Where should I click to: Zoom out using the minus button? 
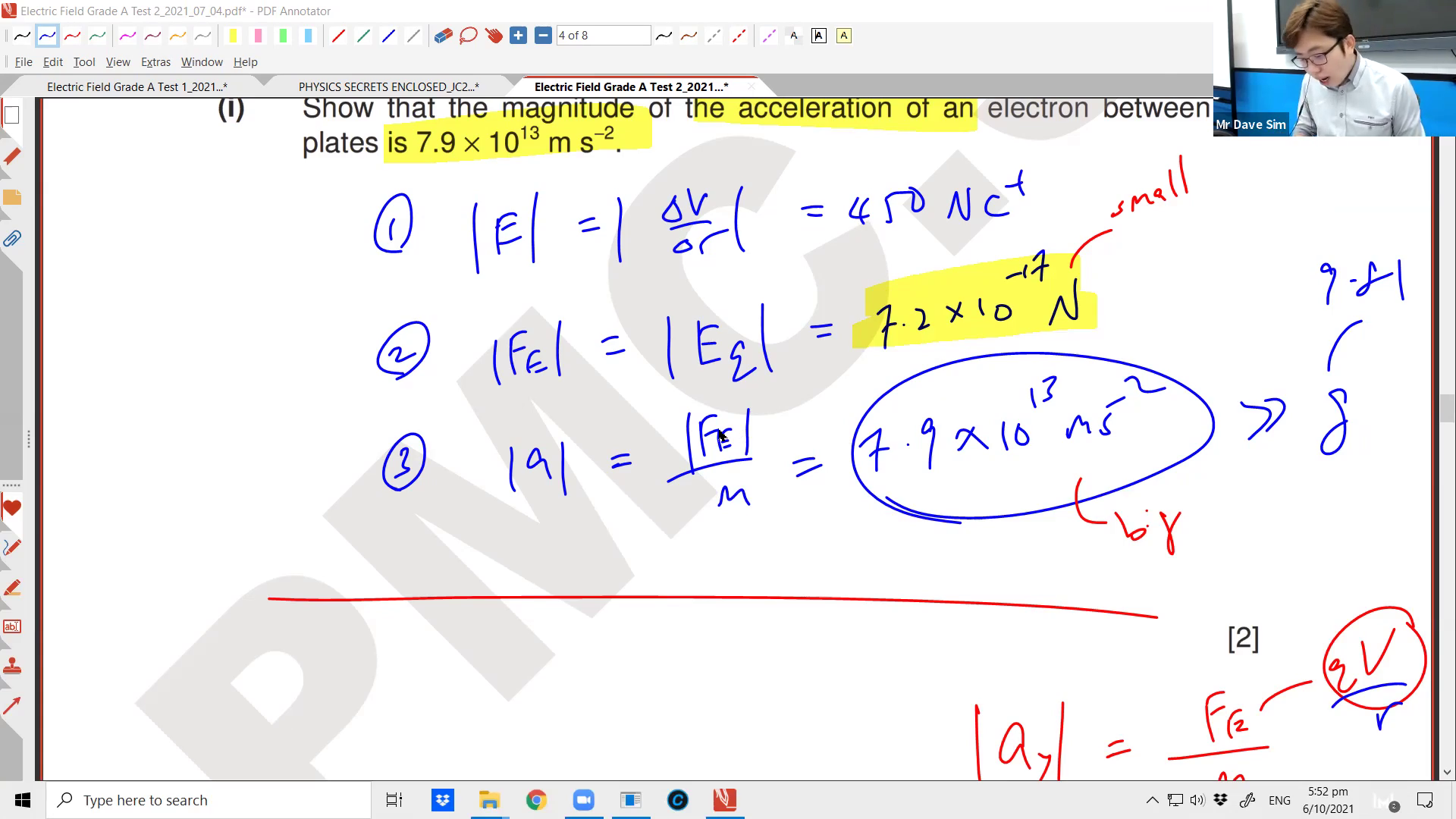point(543,35)
